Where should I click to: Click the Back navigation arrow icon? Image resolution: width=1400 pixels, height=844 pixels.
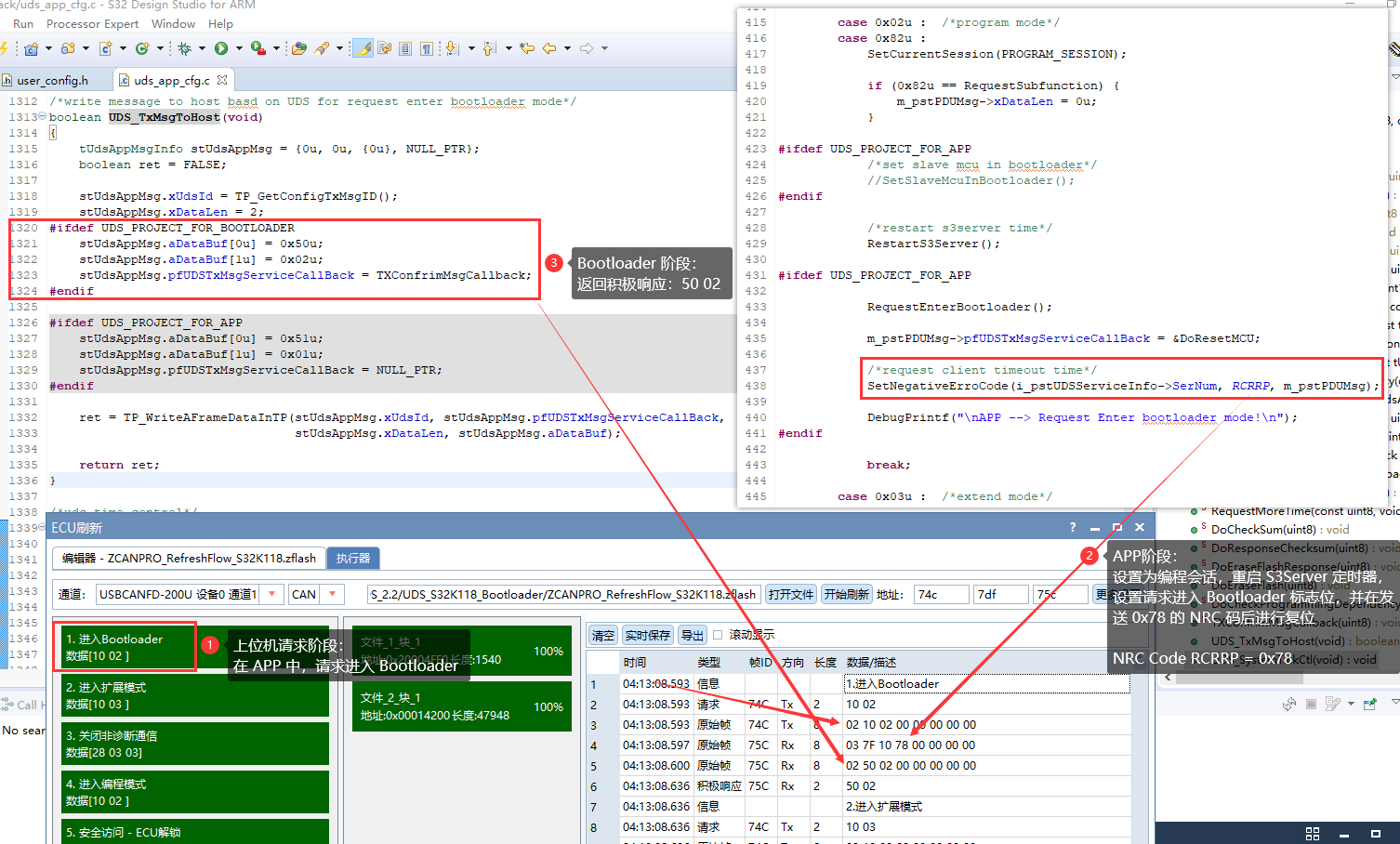click(549, 48)
